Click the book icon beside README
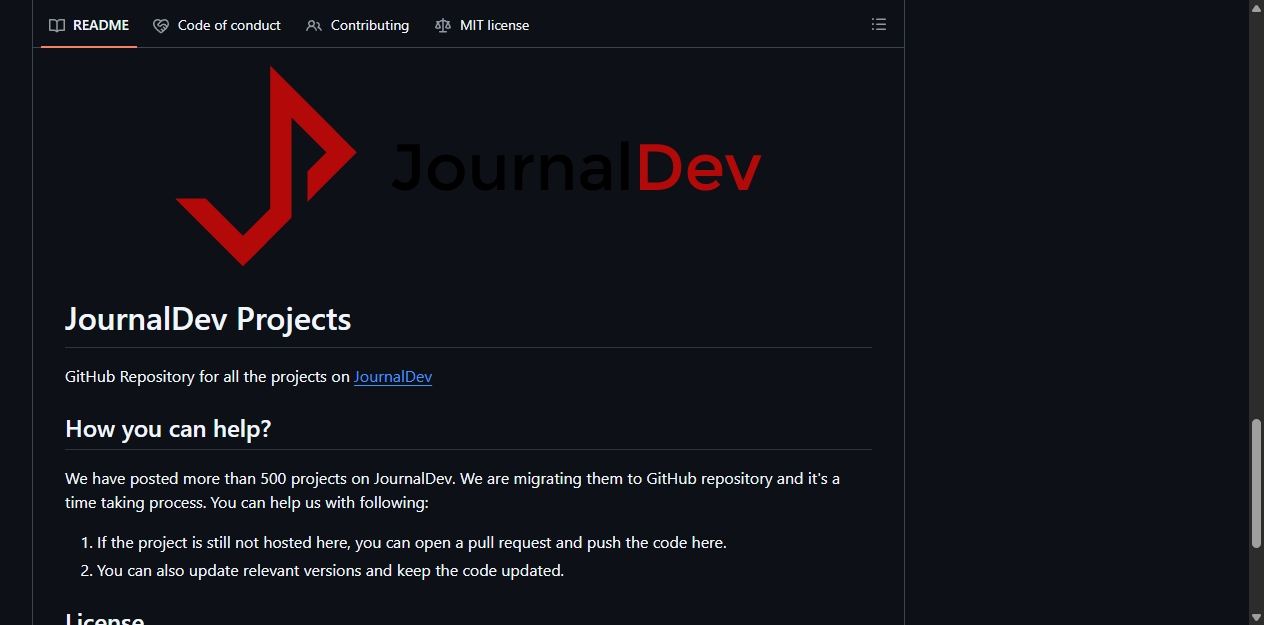 pos(57,25)
